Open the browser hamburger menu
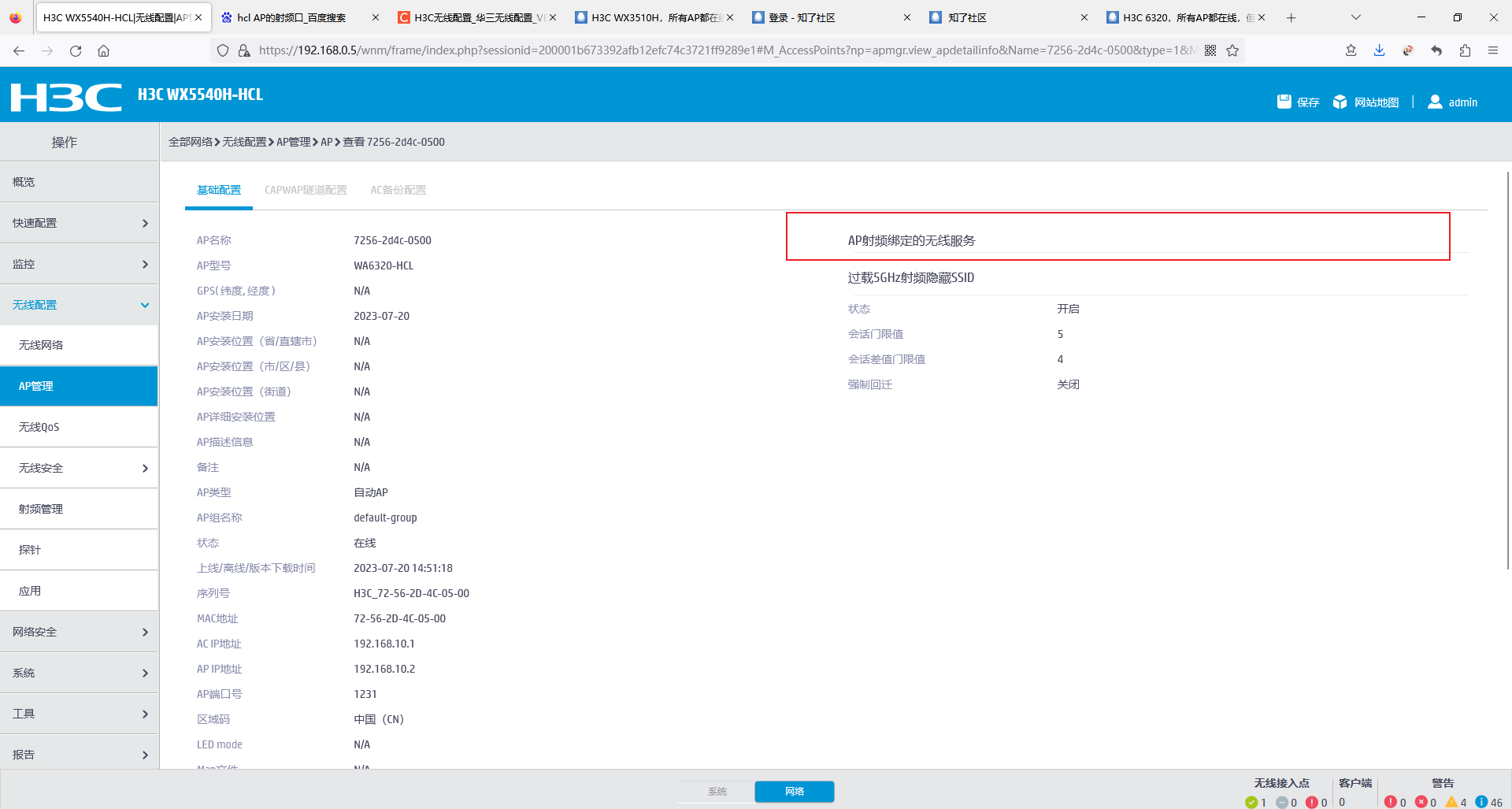This screenshot has height=809, width=1512. [x=1492, y=50]
